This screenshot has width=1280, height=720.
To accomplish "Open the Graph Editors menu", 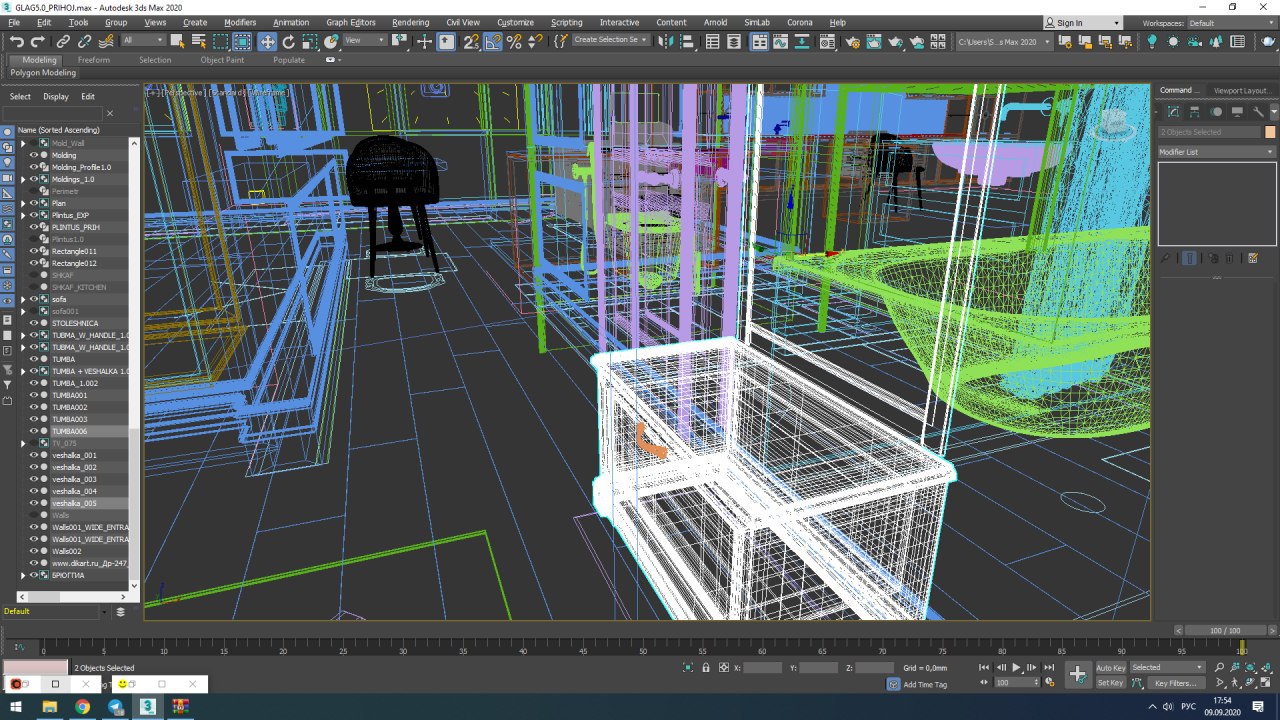I will pyautogui.click(x=351, y=22).
